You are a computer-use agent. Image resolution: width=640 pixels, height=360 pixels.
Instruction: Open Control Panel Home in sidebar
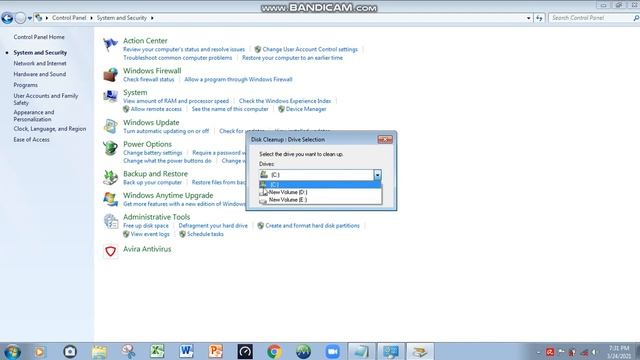39,37
